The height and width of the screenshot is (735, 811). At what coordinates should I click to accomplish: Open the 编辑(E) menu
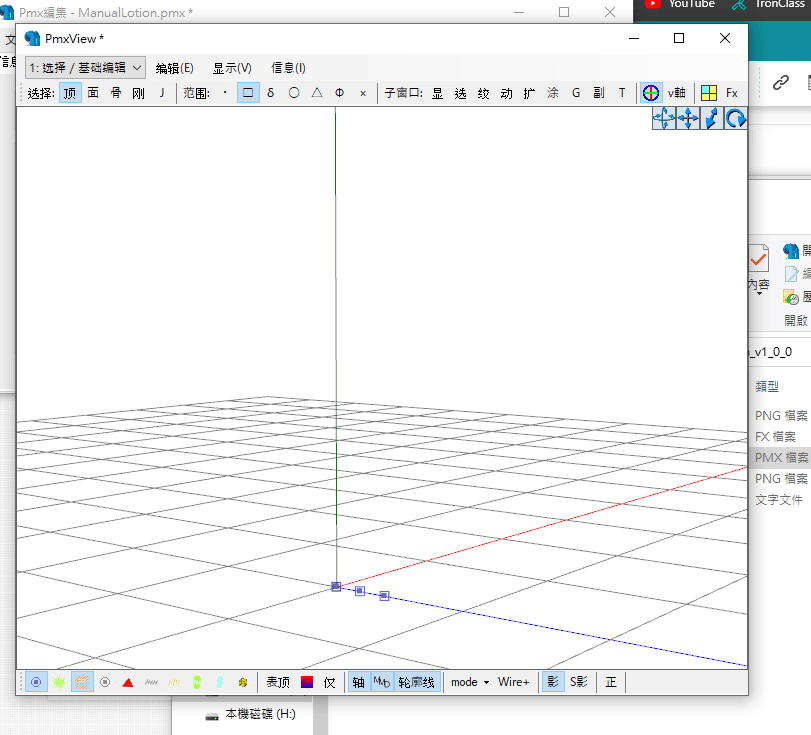(174, 68)
